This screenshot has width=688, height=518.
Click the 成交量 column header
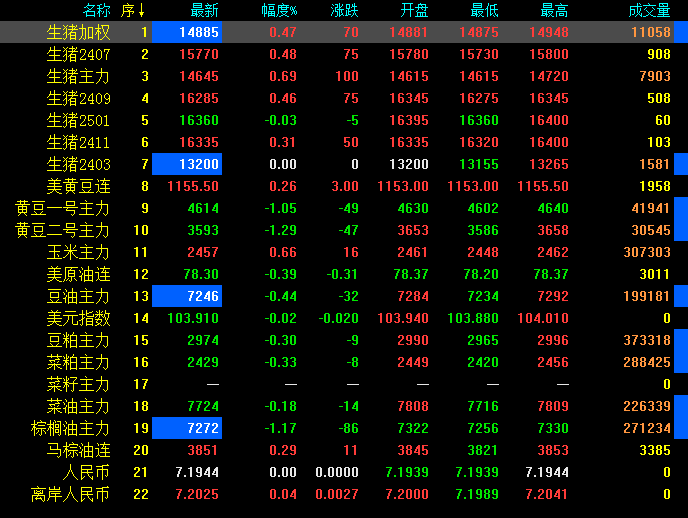pos(649,10)
